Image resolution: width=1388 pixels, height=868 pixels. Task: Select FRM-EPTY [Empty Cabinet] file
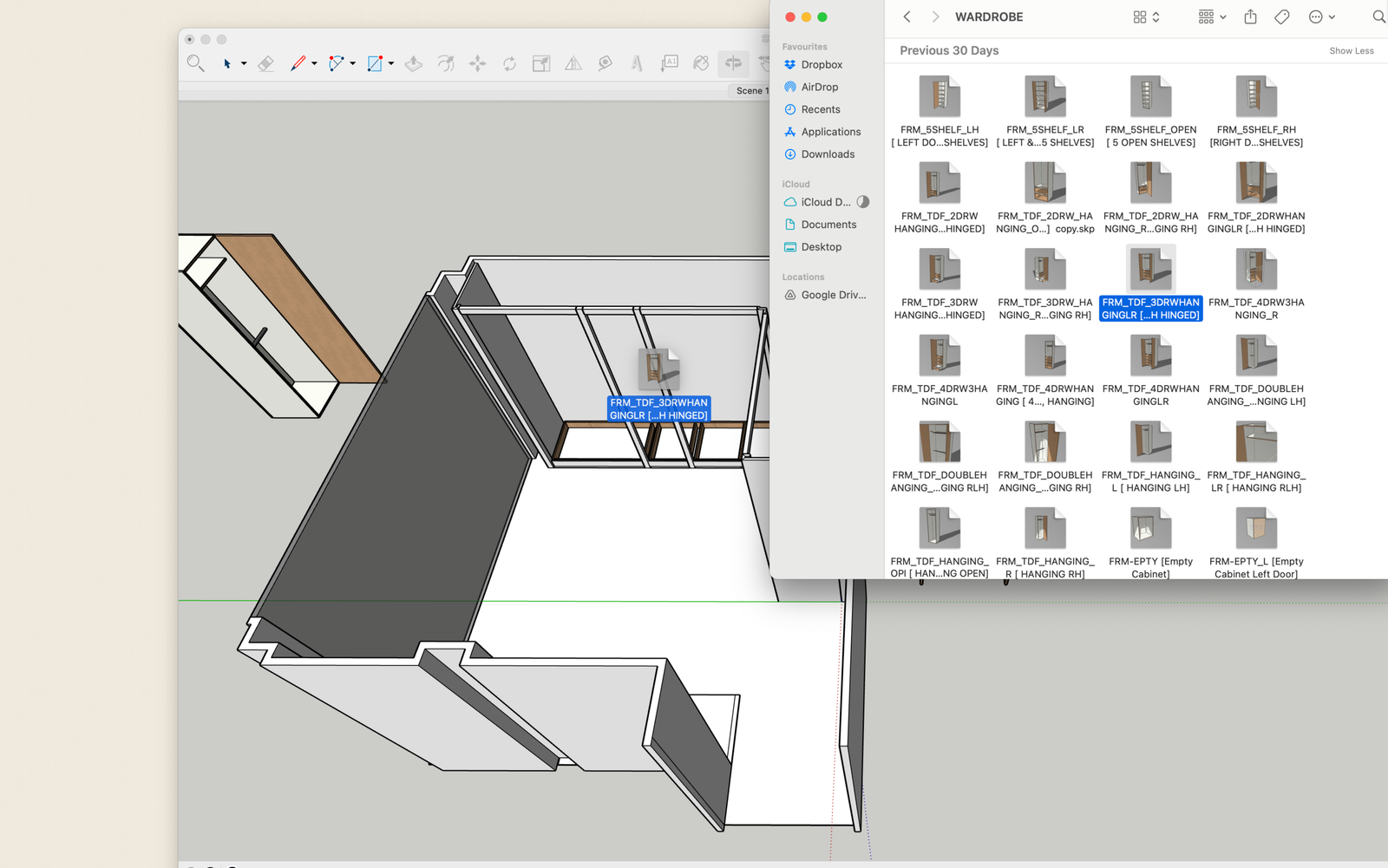click(x=1151, y=528)
